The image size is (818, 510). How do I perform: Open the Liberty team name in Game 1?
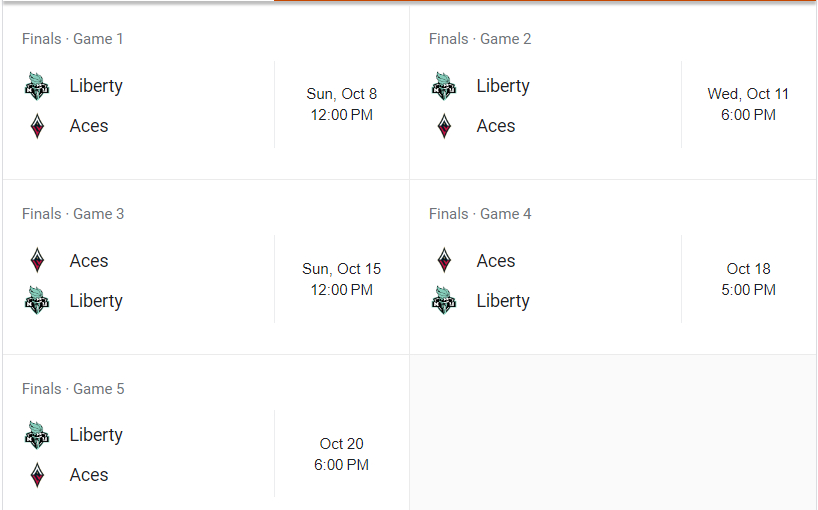pos(96,86)
